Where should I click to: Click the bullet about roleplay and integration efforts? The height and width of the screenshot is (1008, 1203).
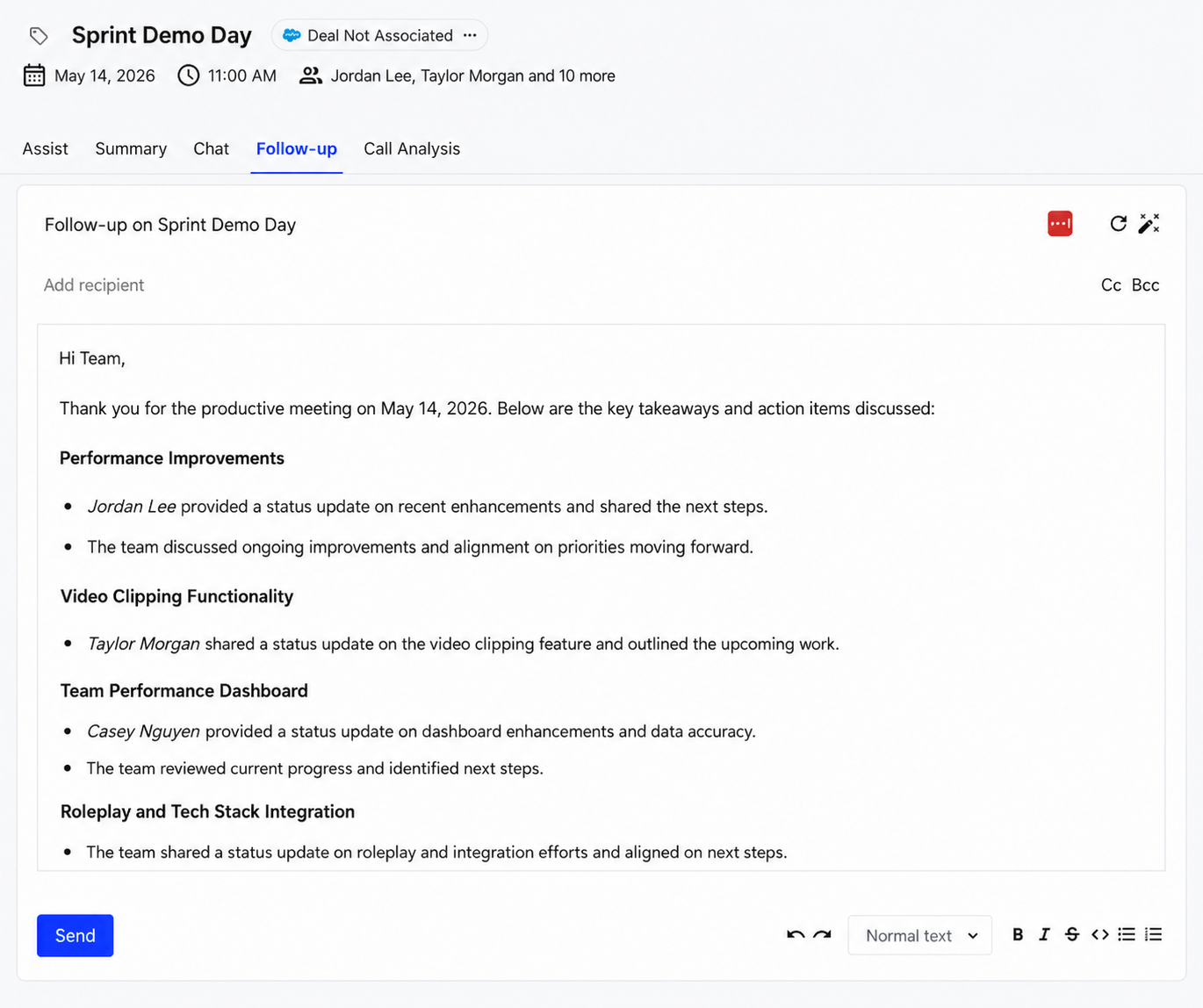point(436,852)
